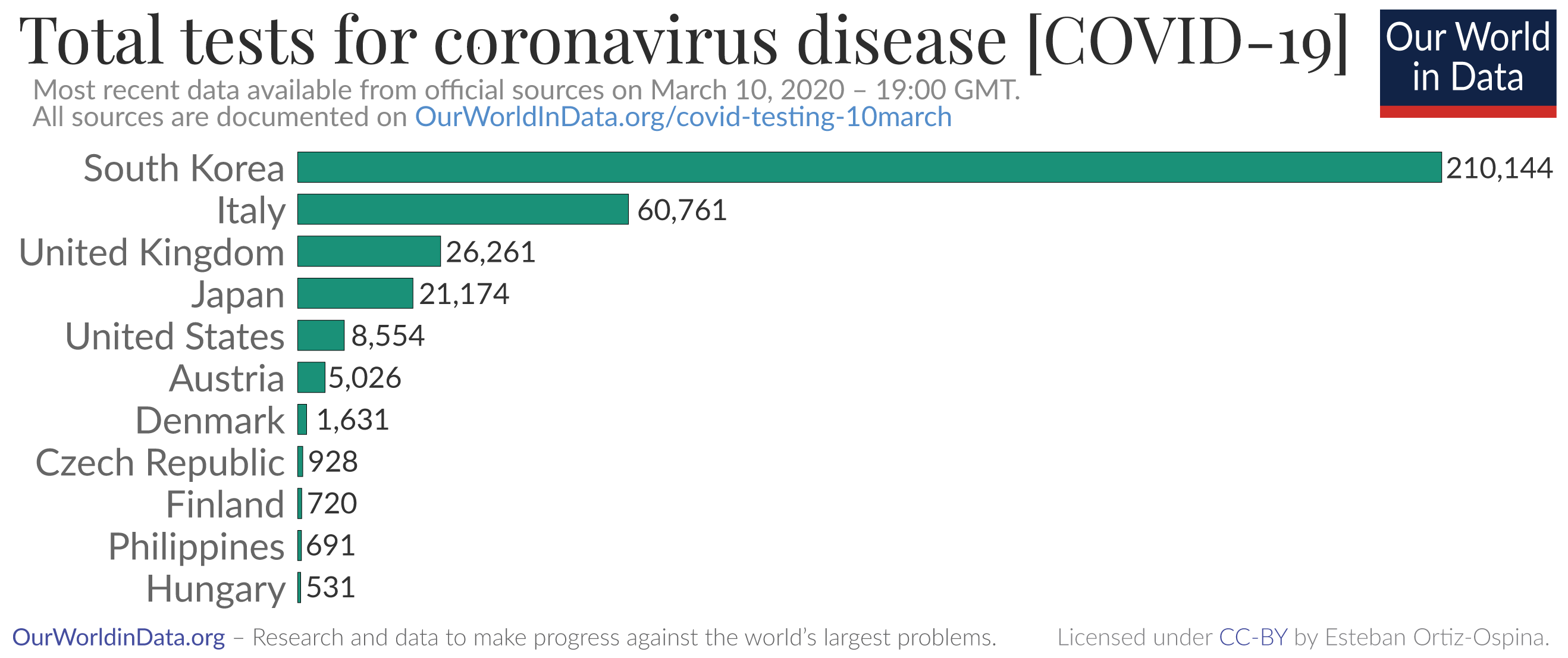
Task: Click the Denmark country label
Action: 210,420
